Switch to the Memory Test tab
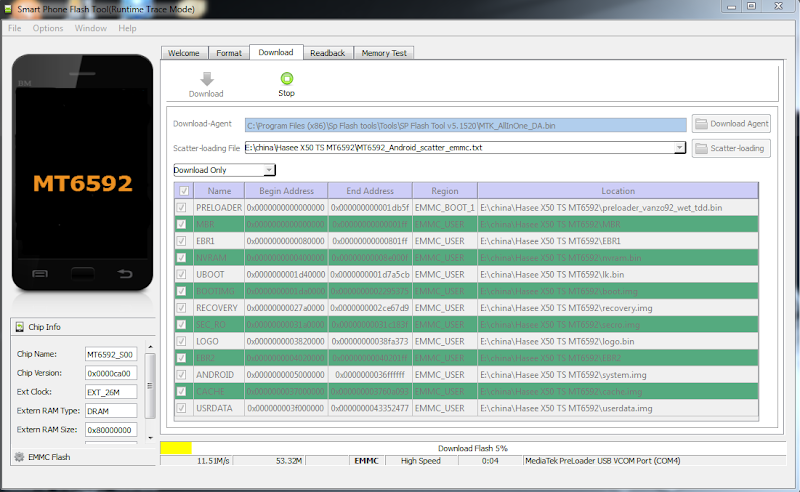 pyautogui.click(x=384, y=53)
